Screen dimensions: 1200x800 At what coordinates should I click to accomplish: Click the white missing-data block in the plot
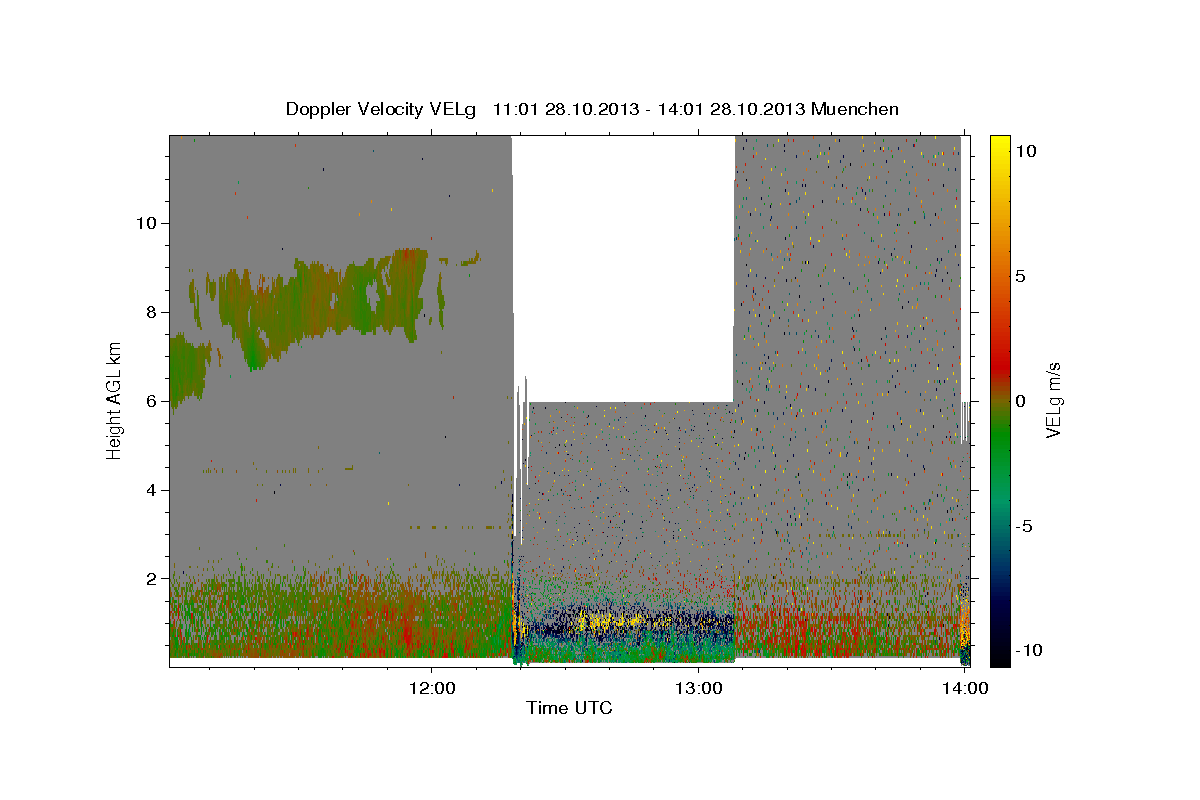624,268
